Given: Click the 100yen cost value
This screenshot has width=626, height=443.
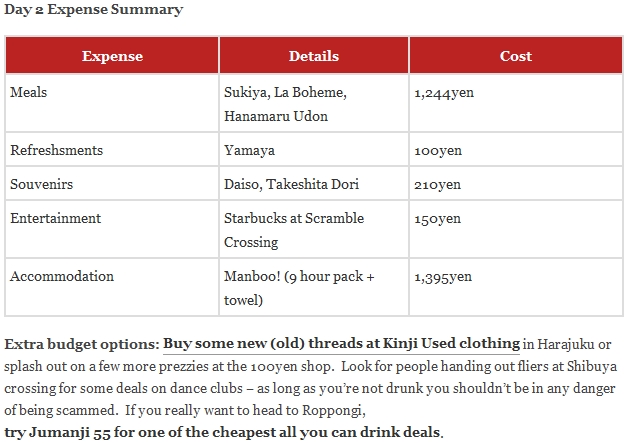Looking at the screenshot, I should point(438,150).
